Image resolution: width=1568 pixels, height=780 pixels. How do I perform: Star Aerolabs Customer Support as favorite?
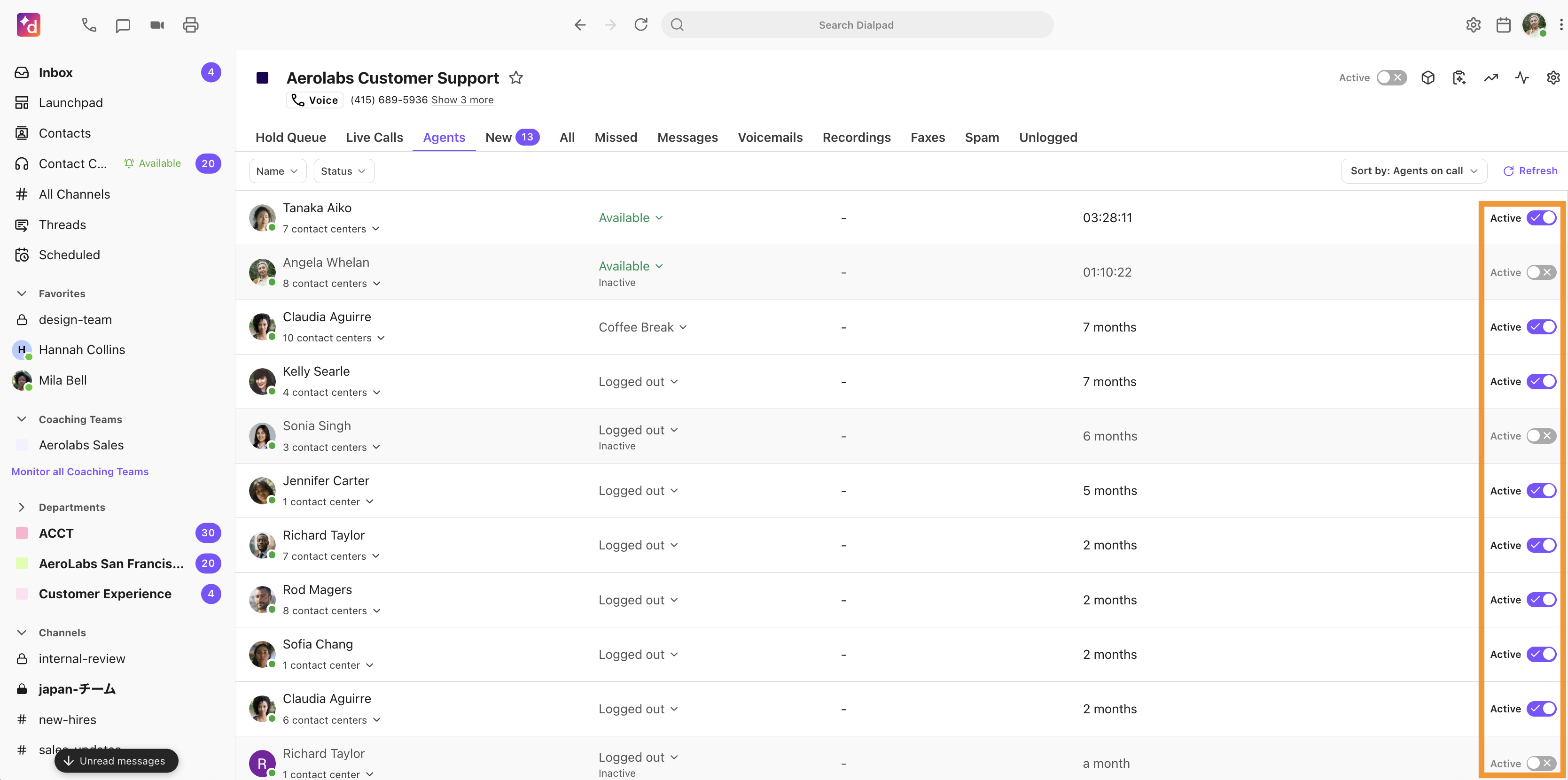click(x=516, y=78)
